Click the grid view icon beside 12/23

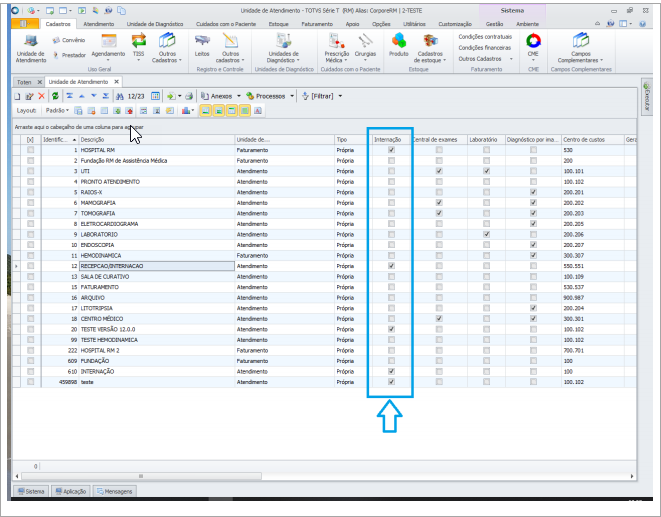(x=156, y=96)
